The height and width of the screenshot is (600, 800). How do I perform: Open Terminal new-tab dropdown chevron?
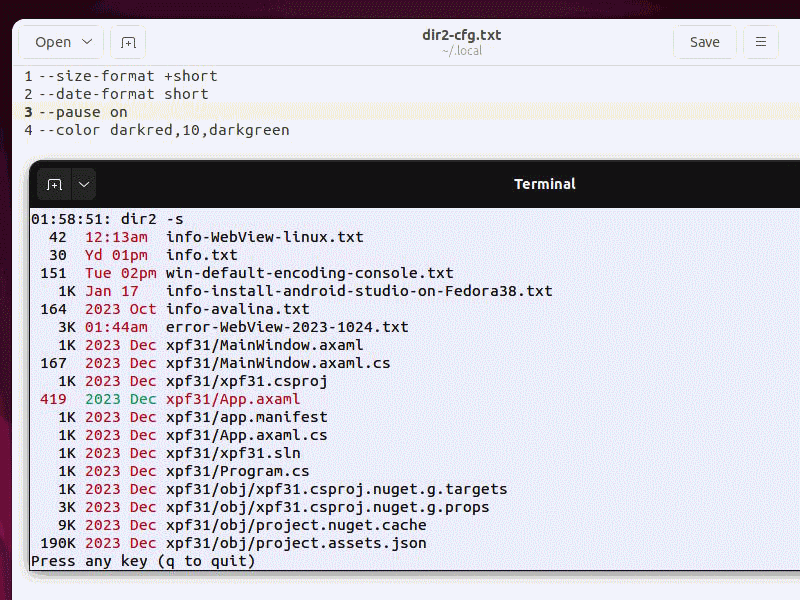coord(84,184)
